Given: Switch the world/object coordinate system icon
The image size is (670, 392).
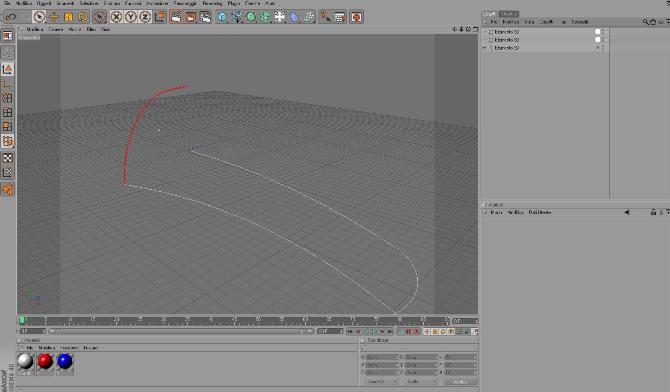Looking at the screenshot, I should [160, 17].
